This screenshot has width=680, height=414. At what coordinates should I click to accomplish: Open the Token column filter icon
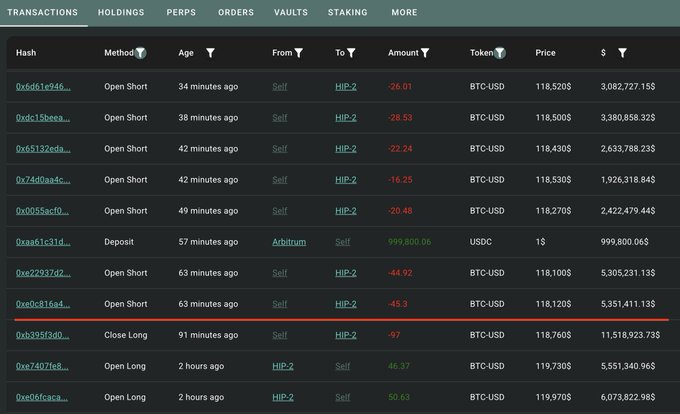click(x=500, y=53)
